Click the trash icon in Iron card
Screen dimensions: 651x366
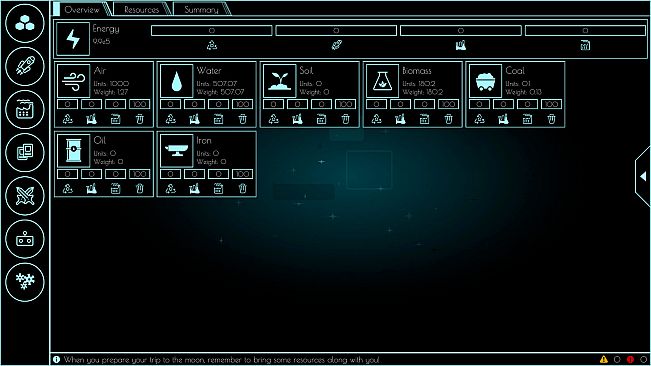[x=242, y=189]
